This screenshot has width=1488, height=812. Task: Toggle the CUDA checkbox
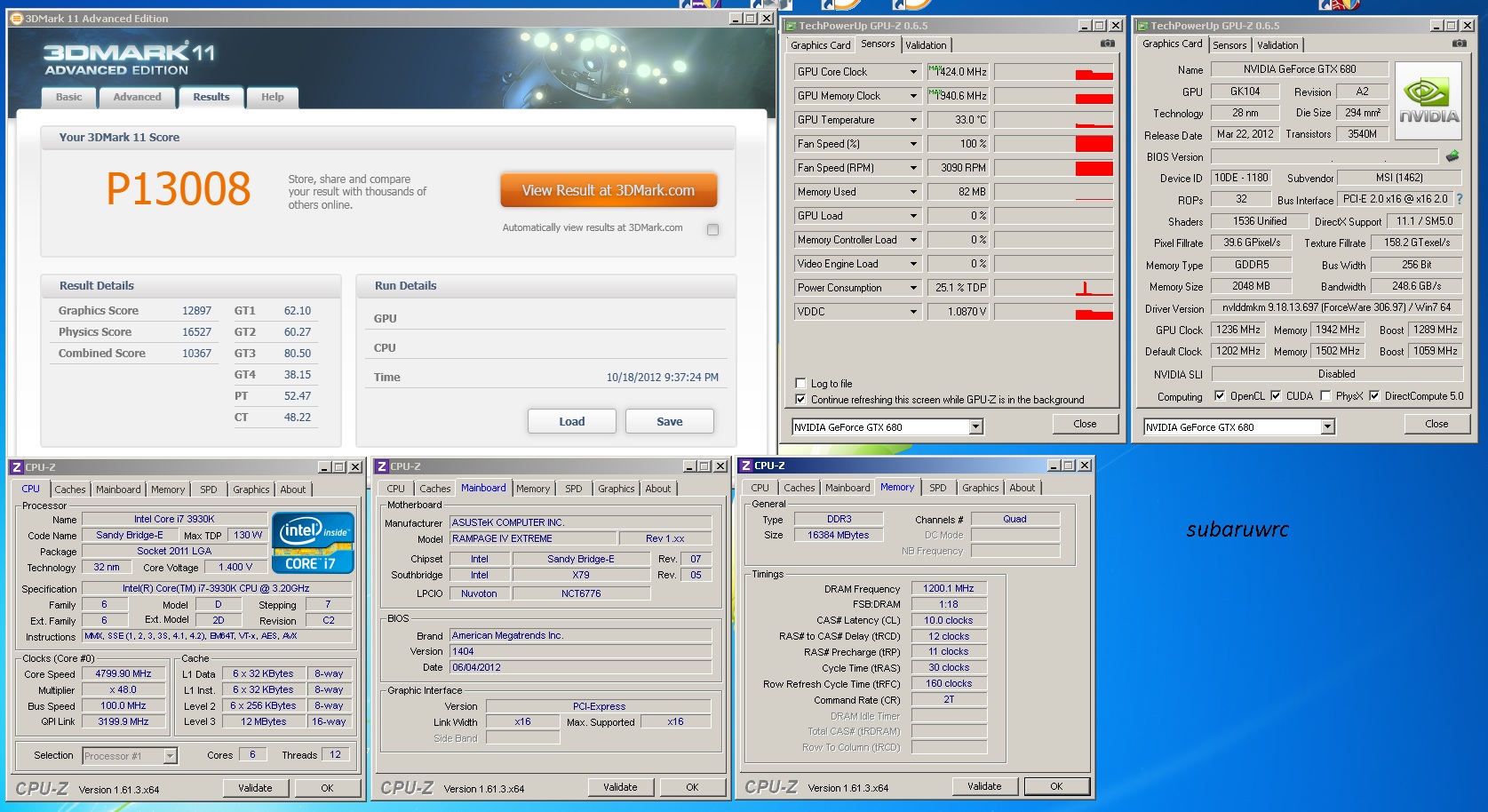[x=1276, y=396]
